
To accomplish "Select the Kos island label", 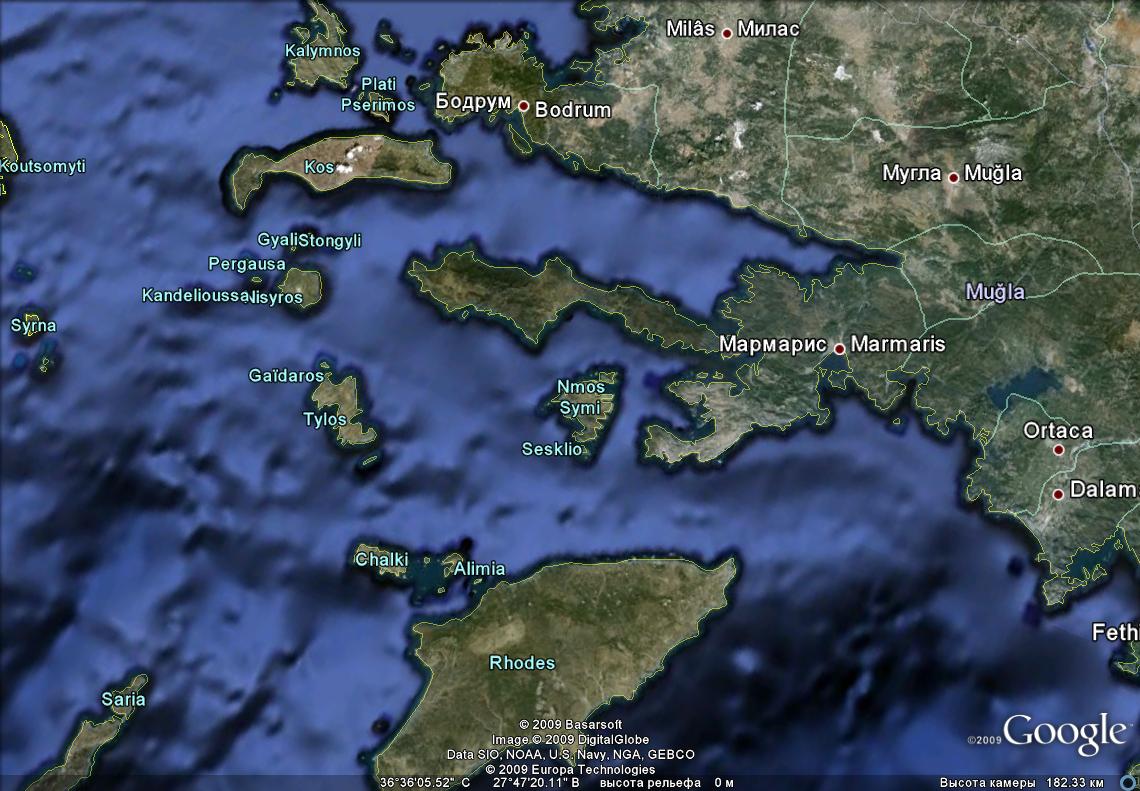I will coord(319,167).
